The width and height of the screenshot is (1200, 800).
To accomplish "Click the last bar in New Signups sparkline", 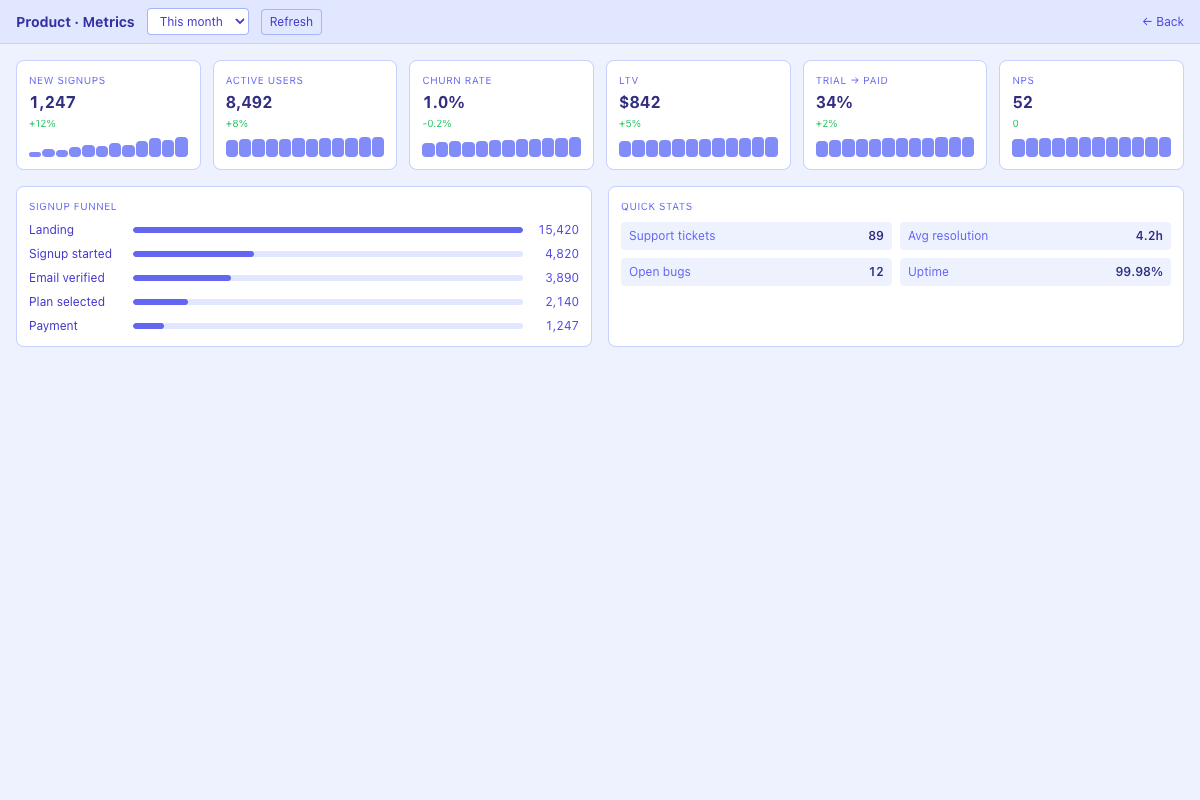I will pyautogui.click(x=182, y=147).
